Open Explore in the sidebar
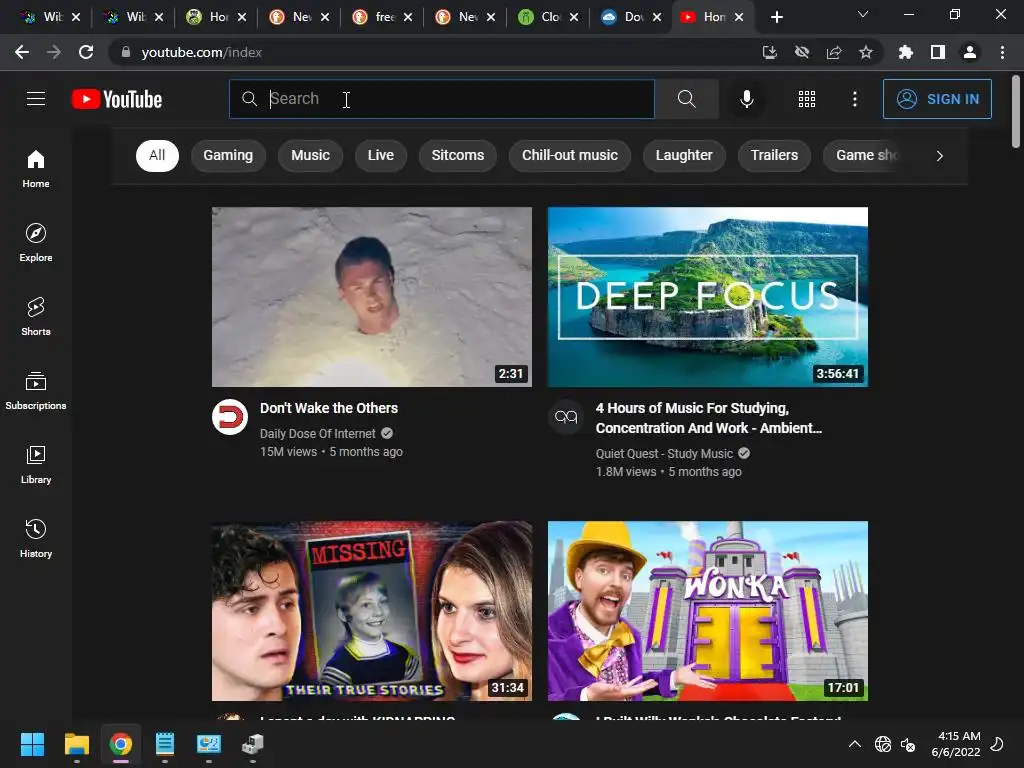The height and width of the screenshot is (768, 1024). [x=36, y=242]
